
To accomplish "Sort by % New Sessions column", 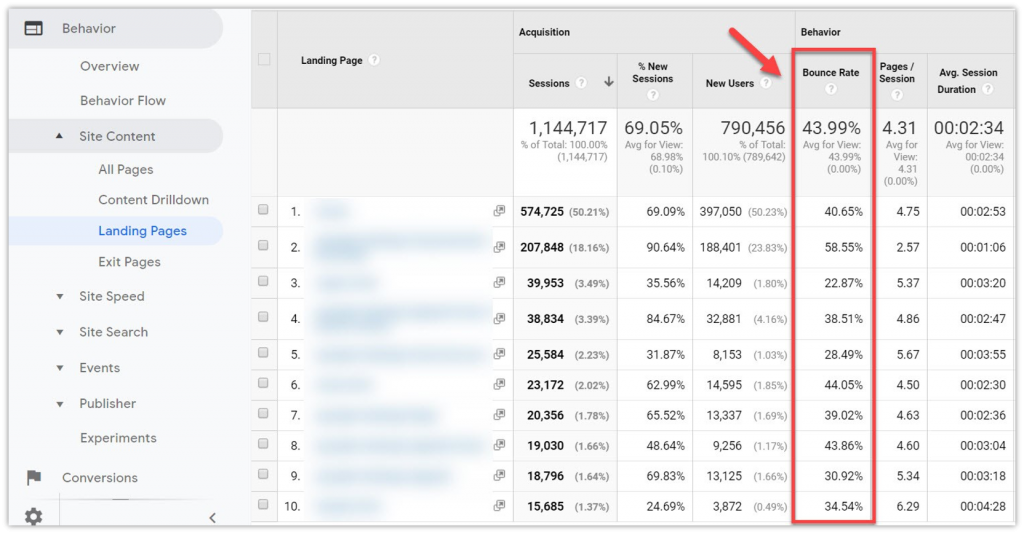I will [x=652, y=72].
